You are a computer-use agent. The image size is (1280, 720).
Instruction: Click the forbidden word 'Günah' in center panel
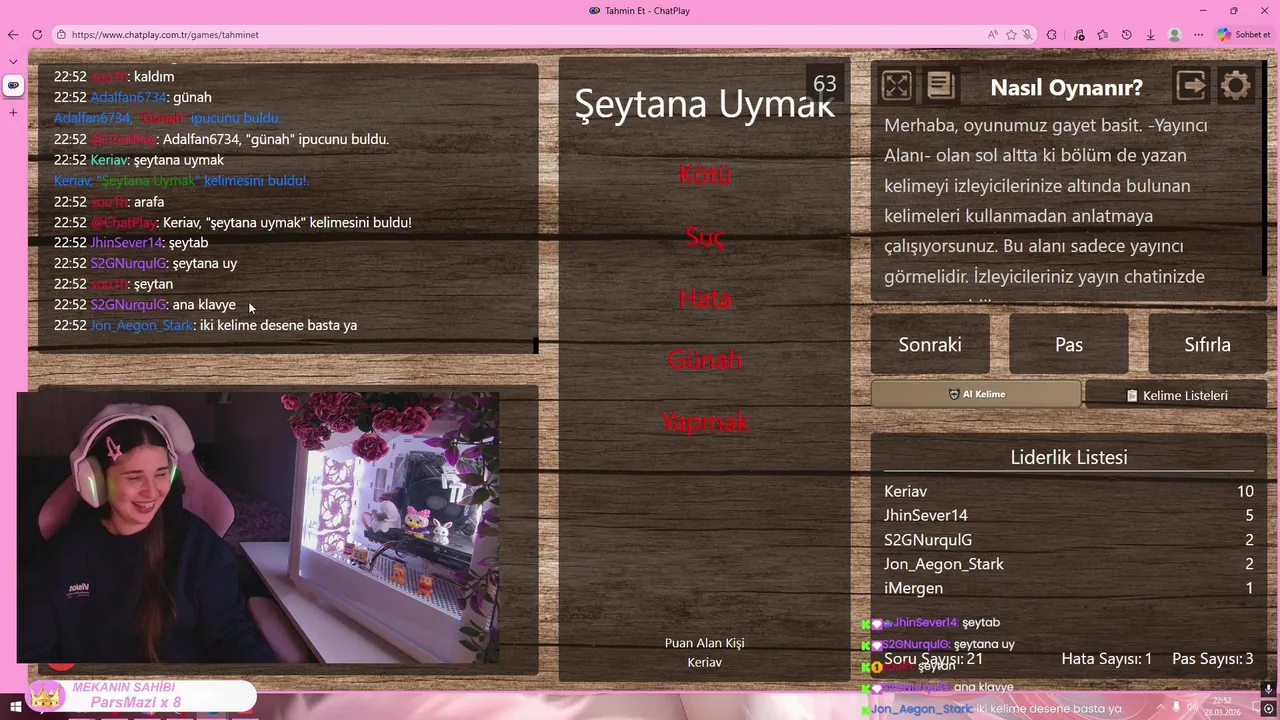pyautogui.click(x=705, y=360)
